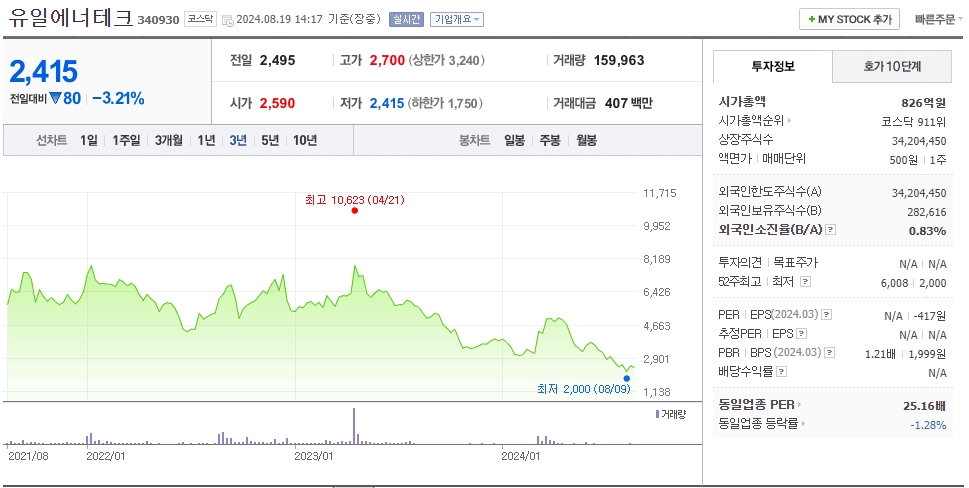Select the 1년 line chart period
The height and width of the screenshot is (488, 969).
206,140
